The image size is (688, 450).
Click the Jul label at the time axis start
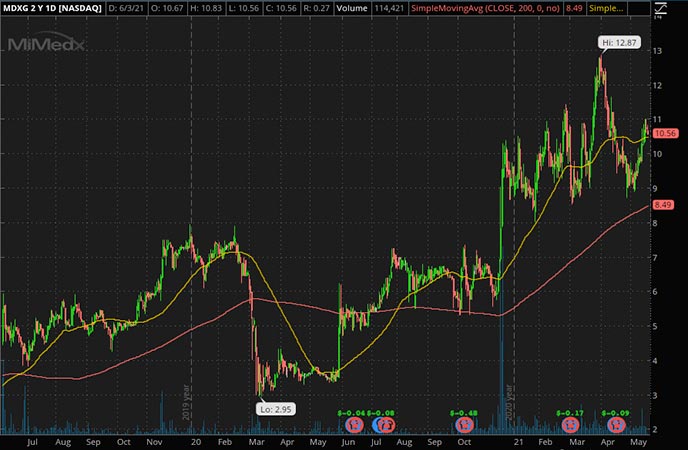(x=32, y=442)
